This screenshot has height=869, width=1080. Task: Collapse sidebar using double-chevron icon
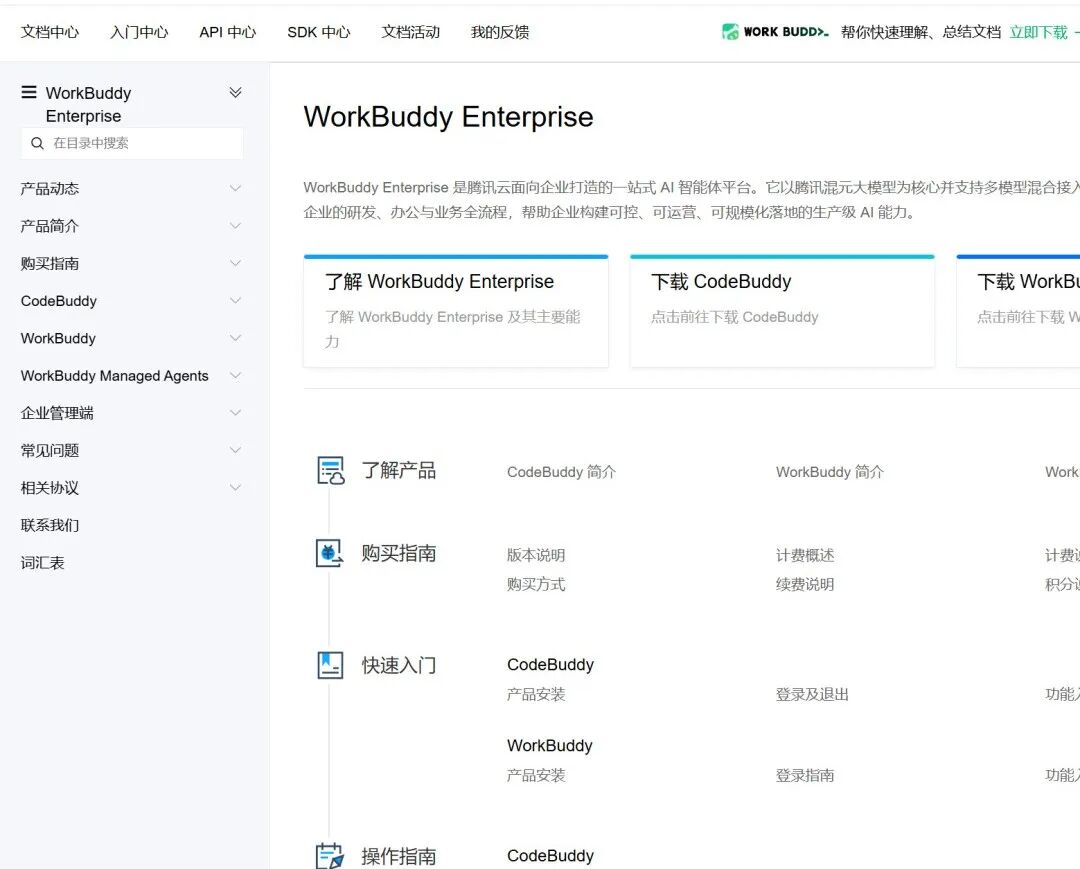(x=236, y=92)
